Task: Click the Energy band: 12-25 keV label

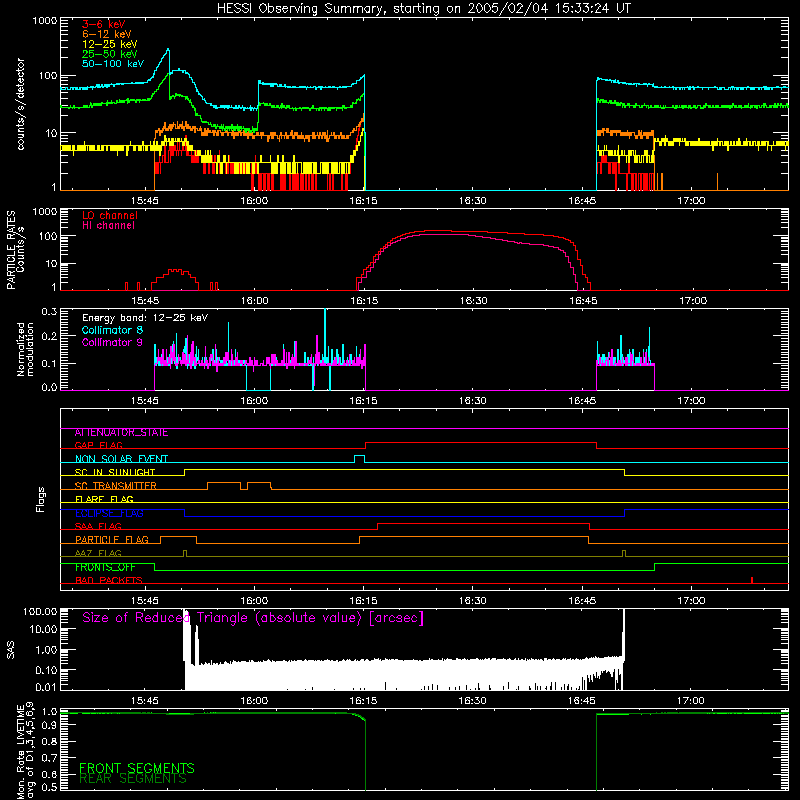Action: point(145,318)
